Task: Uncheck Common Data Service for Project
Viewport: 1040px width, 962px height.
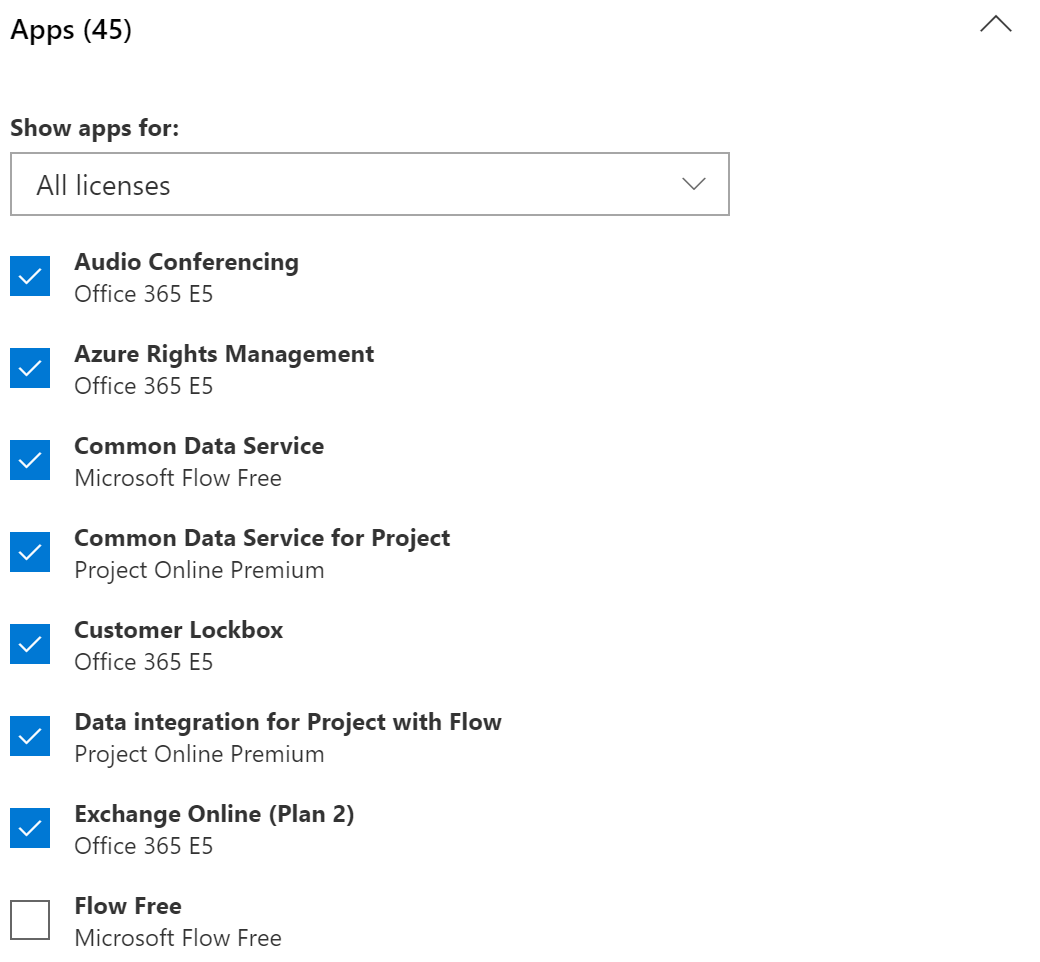Action: 30,552
